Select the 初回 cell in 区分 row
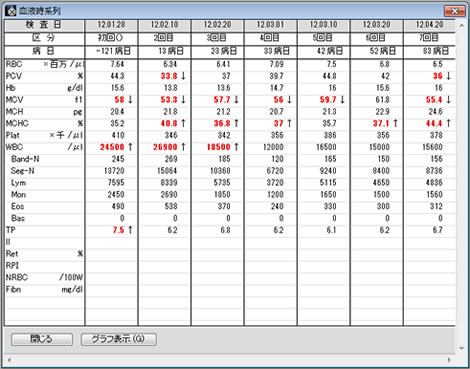 click(x=111, y=38)
